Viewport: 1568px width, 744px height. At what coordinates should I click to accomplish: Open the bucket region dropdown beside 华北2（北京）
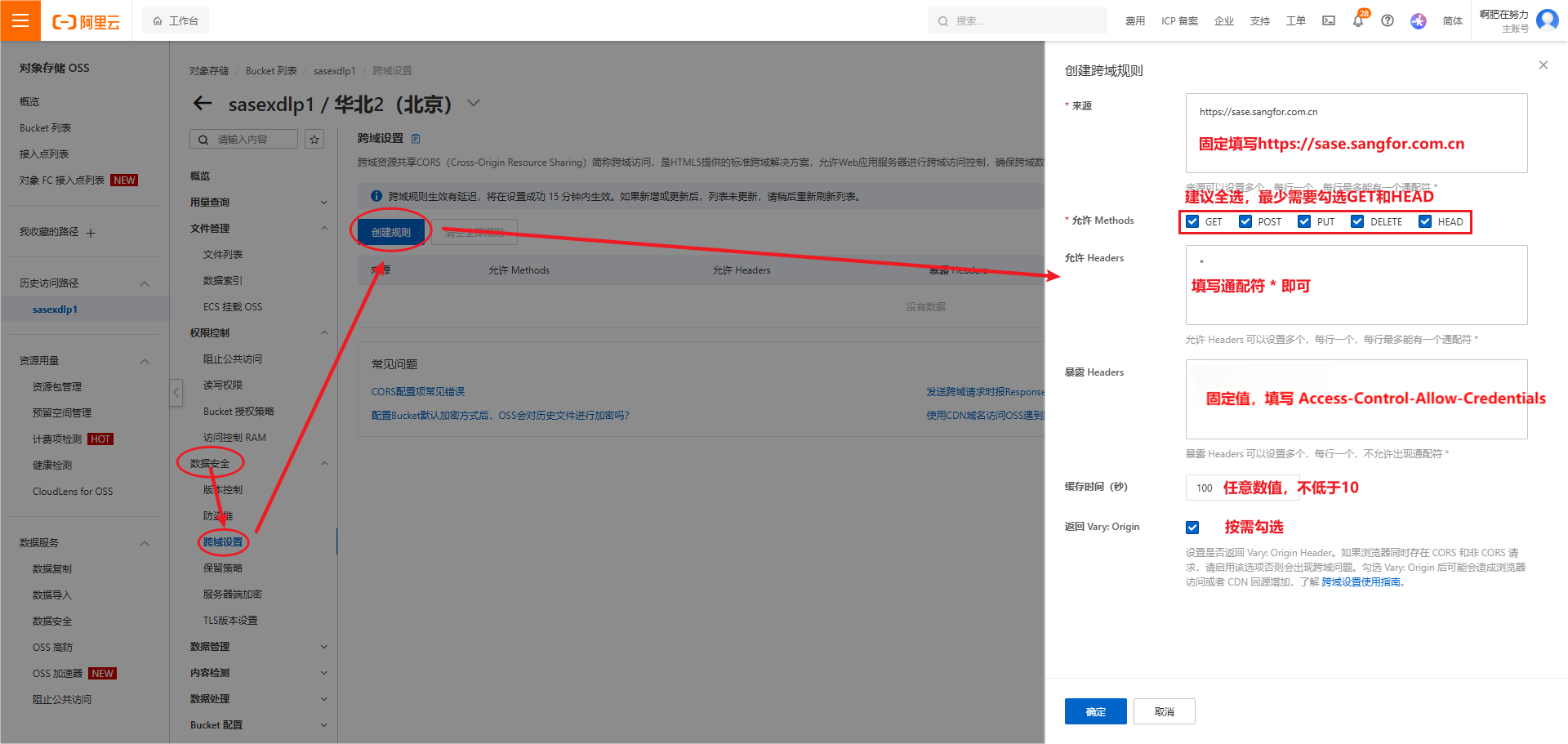point(474,104)
